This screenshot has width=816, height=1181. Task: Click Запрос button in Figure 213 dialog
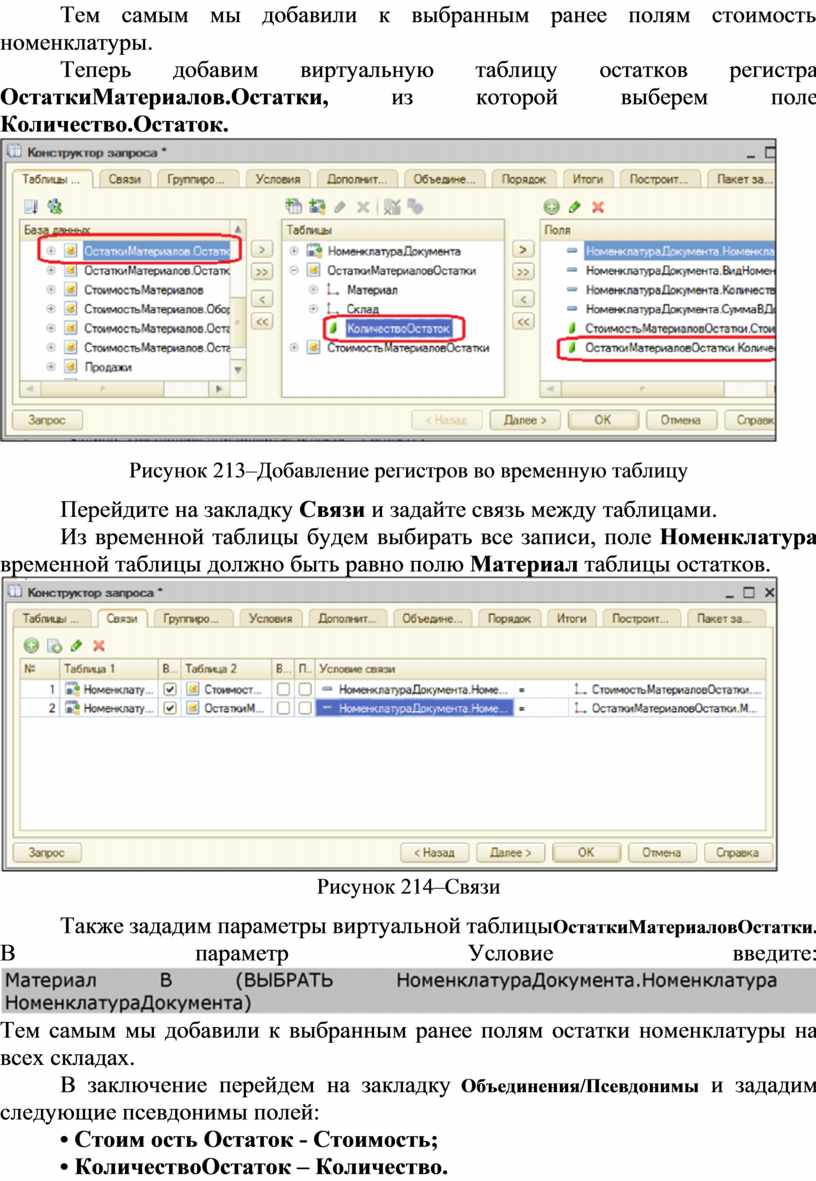click(47, 420)
